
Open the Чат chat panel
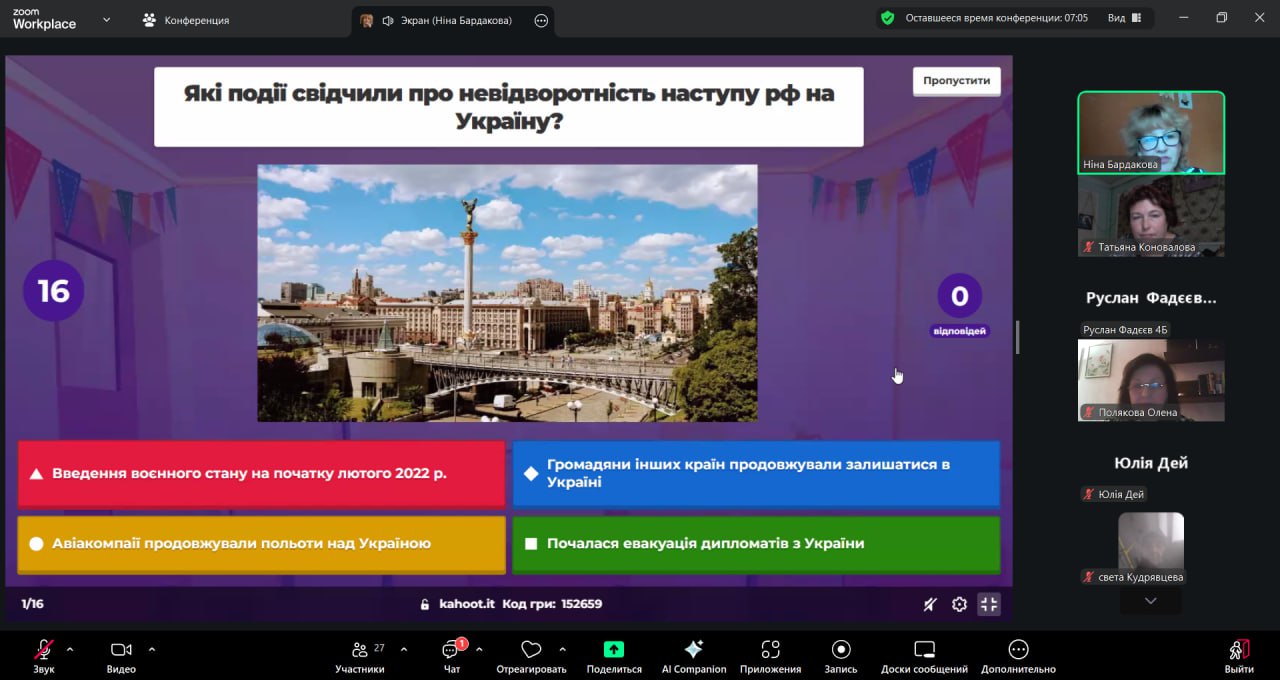click(451, 650)
